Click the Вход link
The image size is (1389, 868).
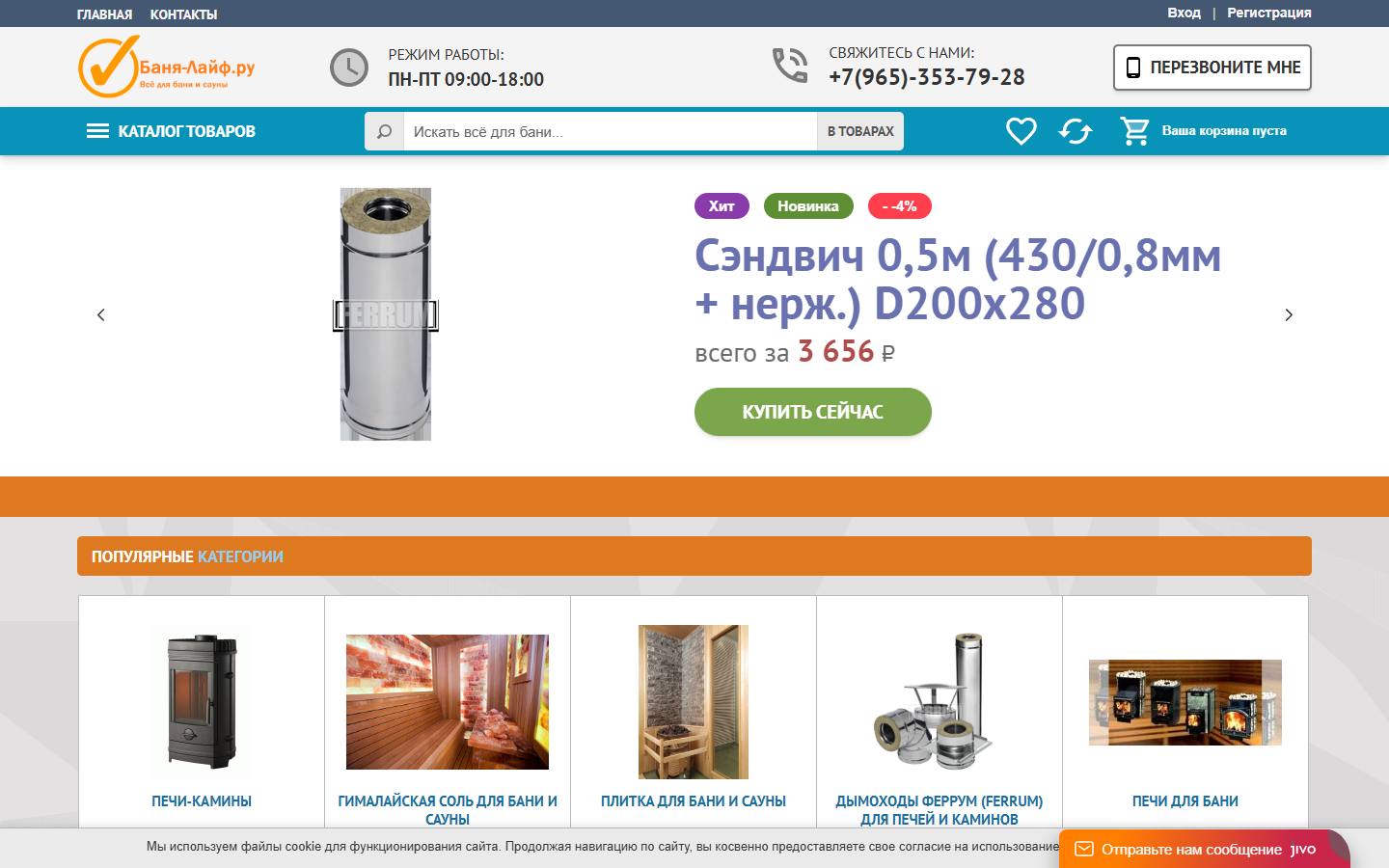click(1184, 13)
